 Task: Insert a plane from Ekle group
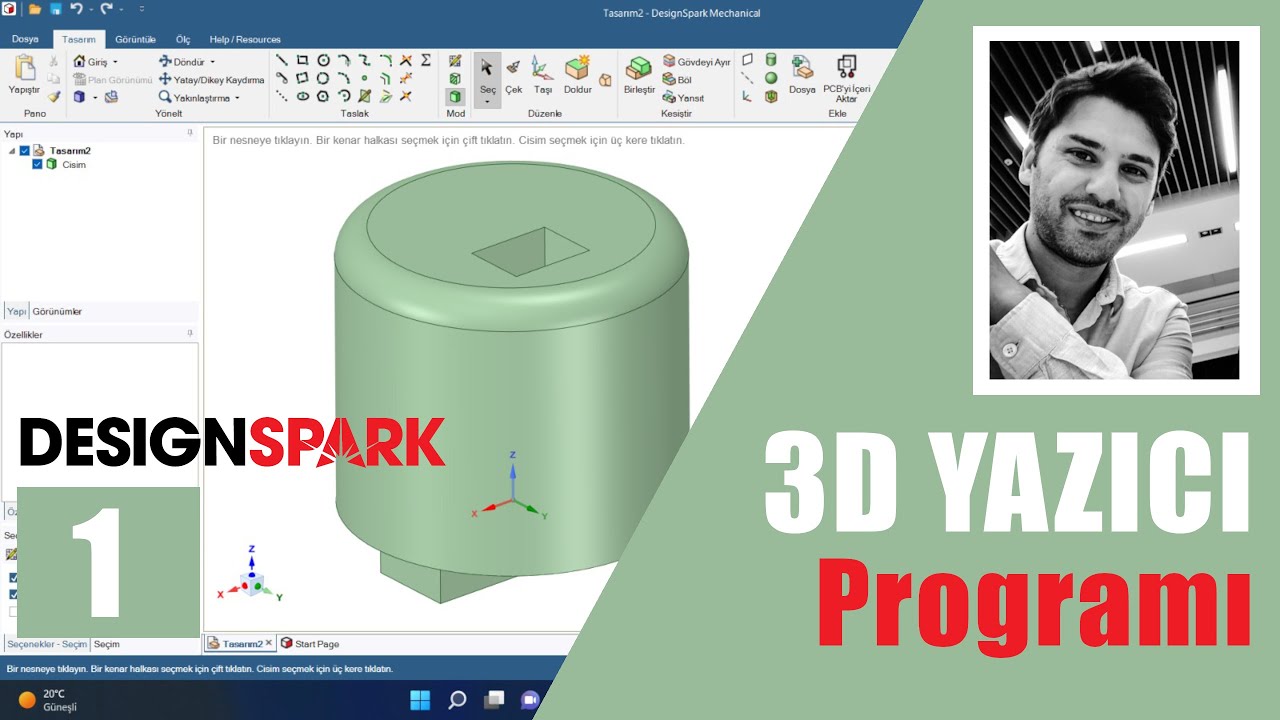pos(747,60)
